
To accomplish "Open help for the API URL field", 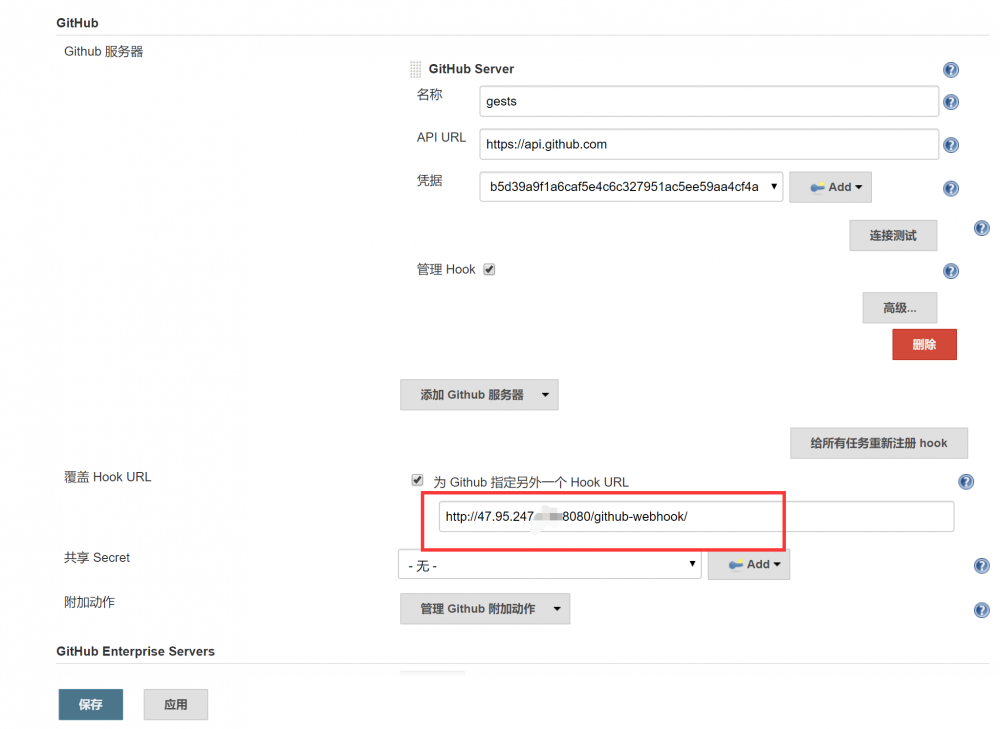I will [950, 144].
